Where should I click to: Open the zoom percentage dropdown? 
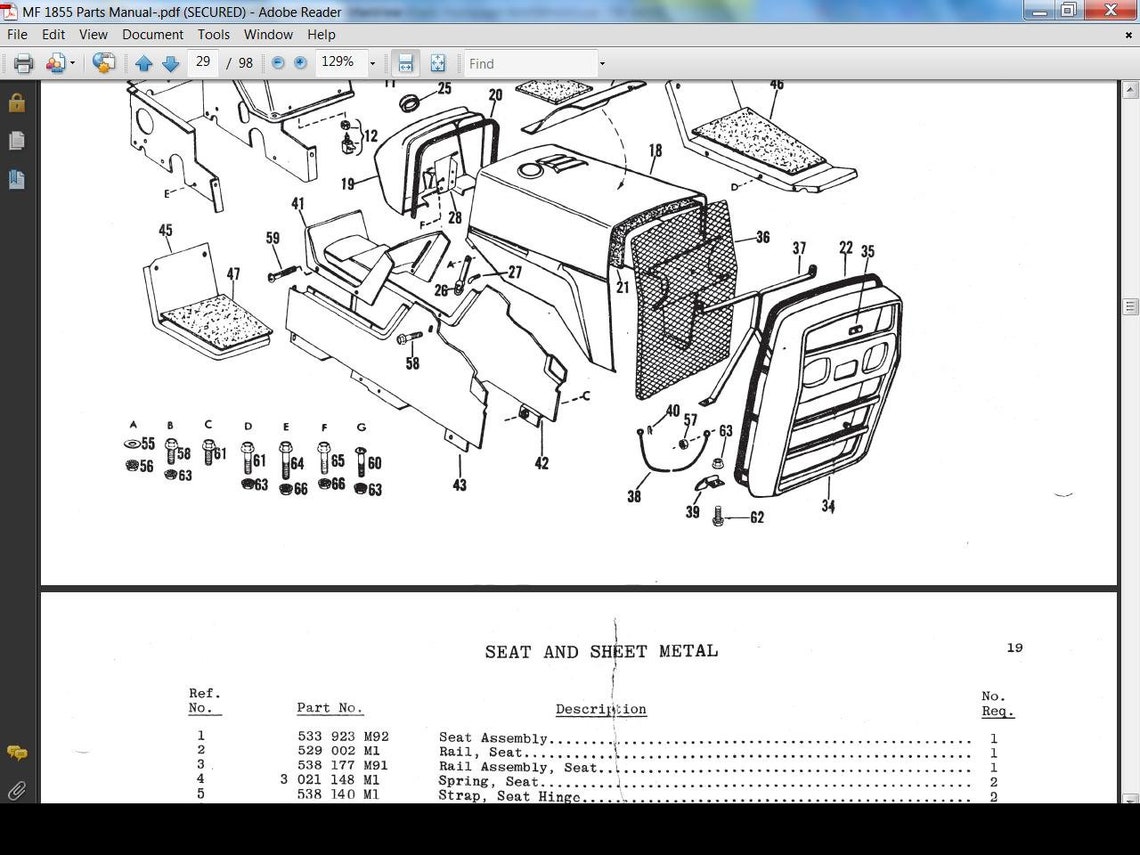(372, 62)
